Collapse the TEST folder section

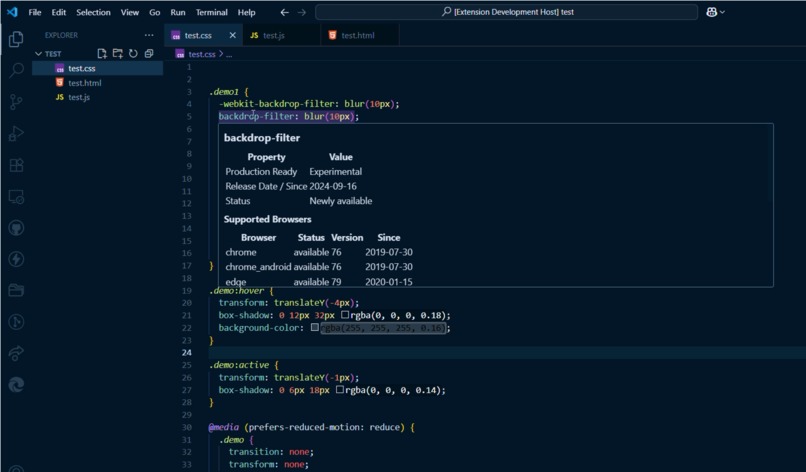point(39,53)
